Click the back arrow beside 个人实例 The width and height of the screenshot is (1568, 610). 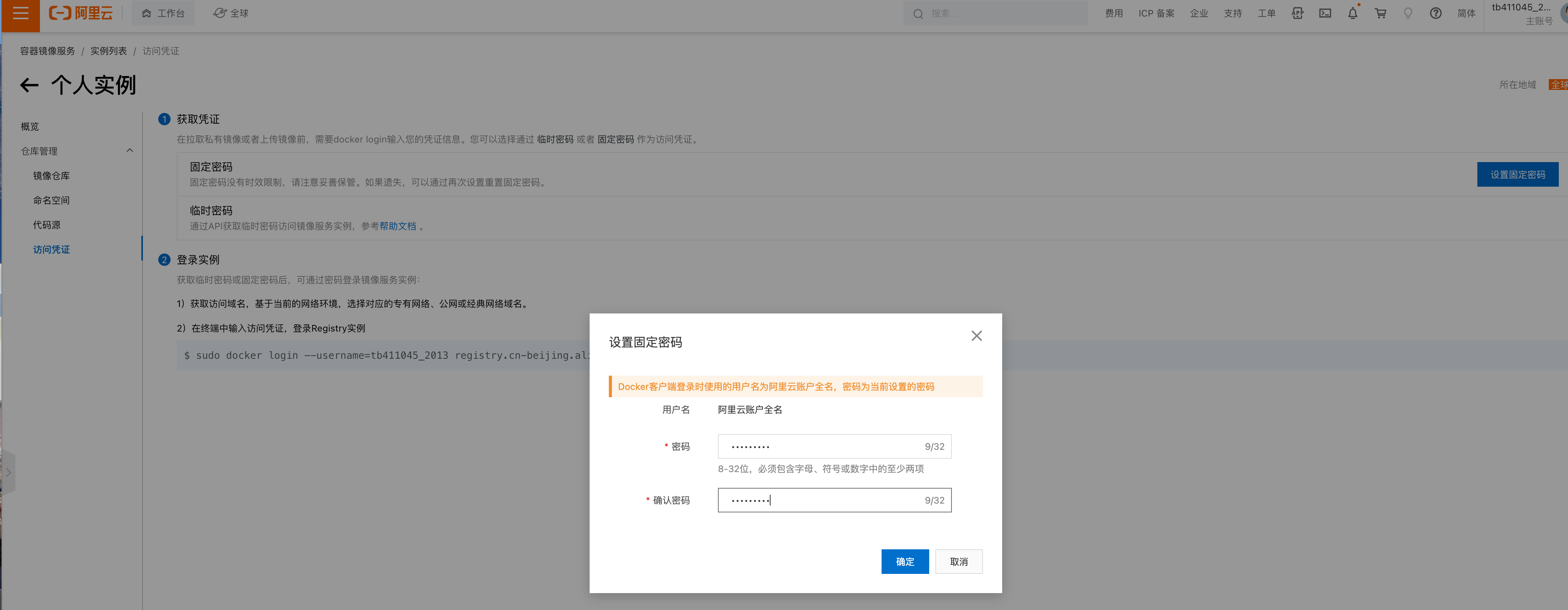[29, 85]
